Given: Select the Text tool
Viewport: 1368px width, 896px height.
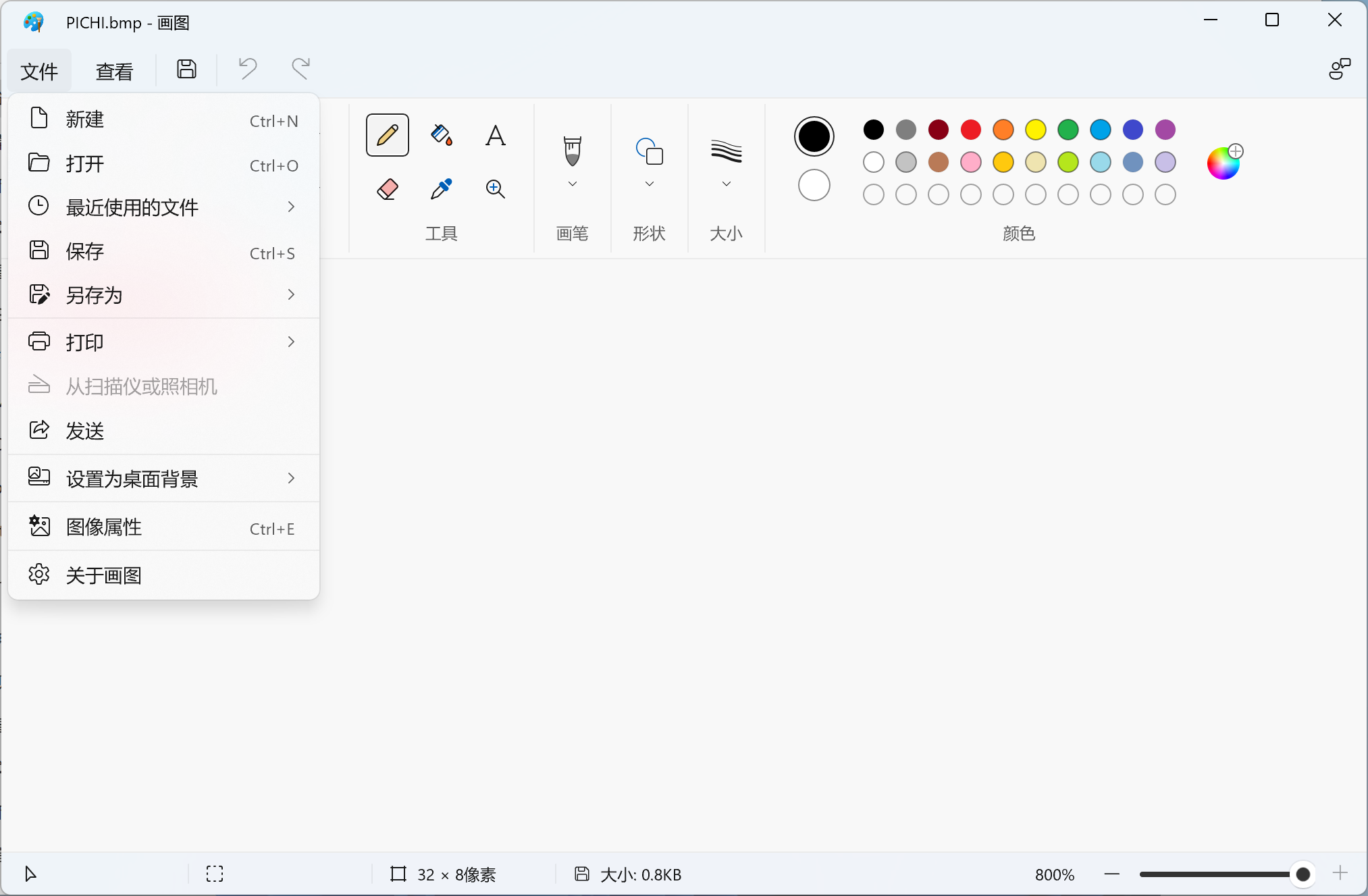Looking at the screenshot, I should pyautogui.click(x=495, y=136).
